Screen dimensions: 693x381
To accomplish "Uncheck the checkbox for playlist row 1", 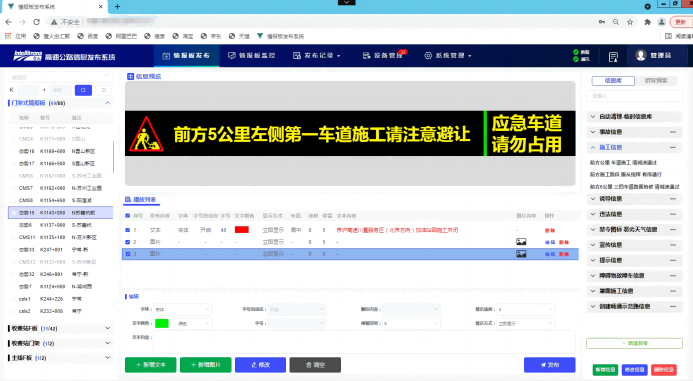I will click(128, 230).
